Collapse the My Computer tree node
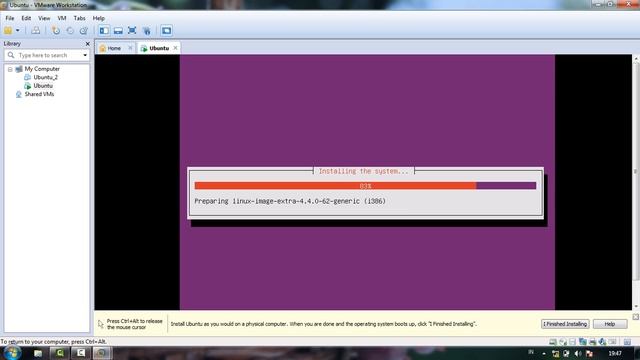Viewport: 640px width, 360px height. coord(10,69)
